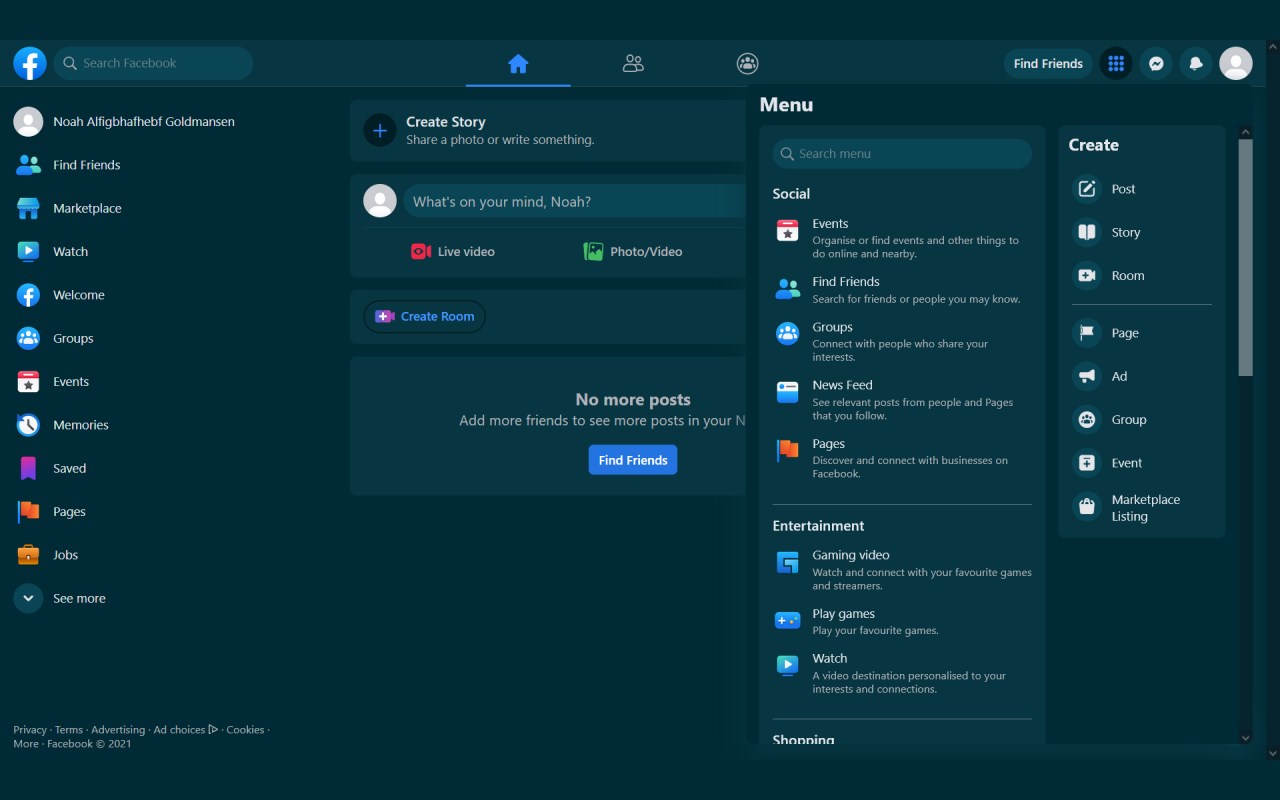Screen dimensions: 1280x800
Task: Click the Create Room button
Action: pyautogui.click(x=424, y=316)
